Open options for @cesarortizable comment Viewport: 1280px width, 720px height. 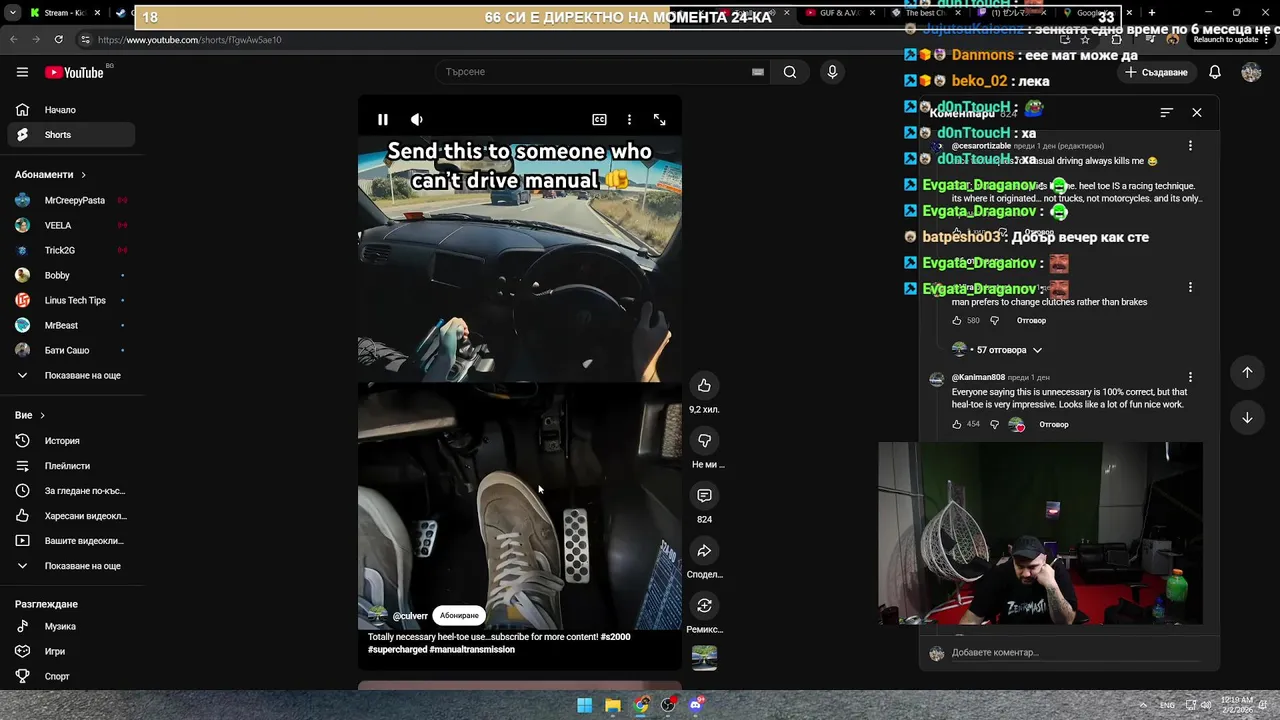[x=1190, y=146]
